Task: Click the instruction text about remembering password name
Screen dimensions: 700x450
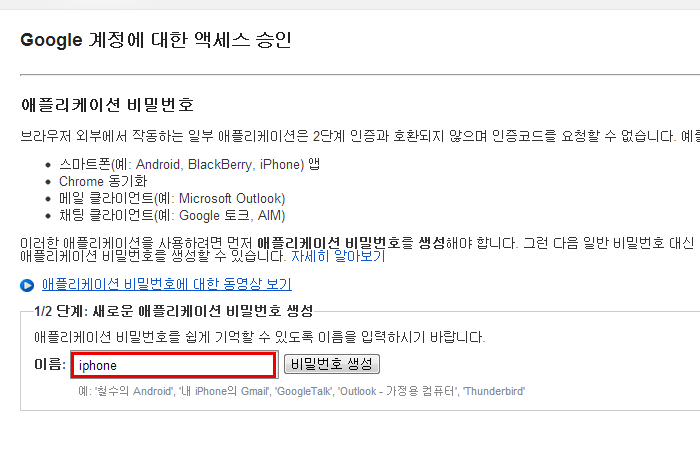Action: tap(259, 337)
